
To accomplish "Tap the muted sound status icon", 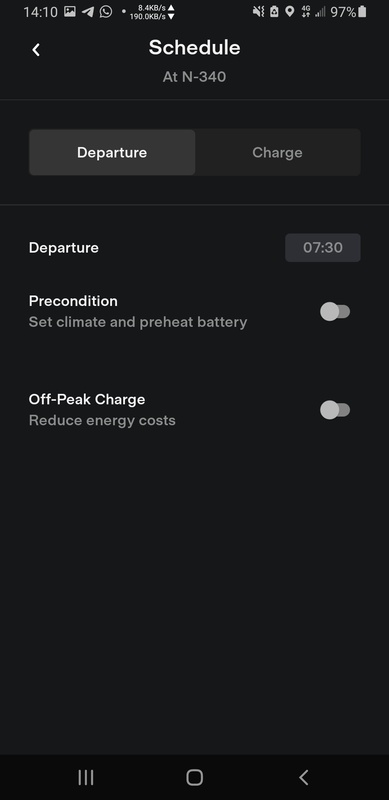I will [259, 12].
